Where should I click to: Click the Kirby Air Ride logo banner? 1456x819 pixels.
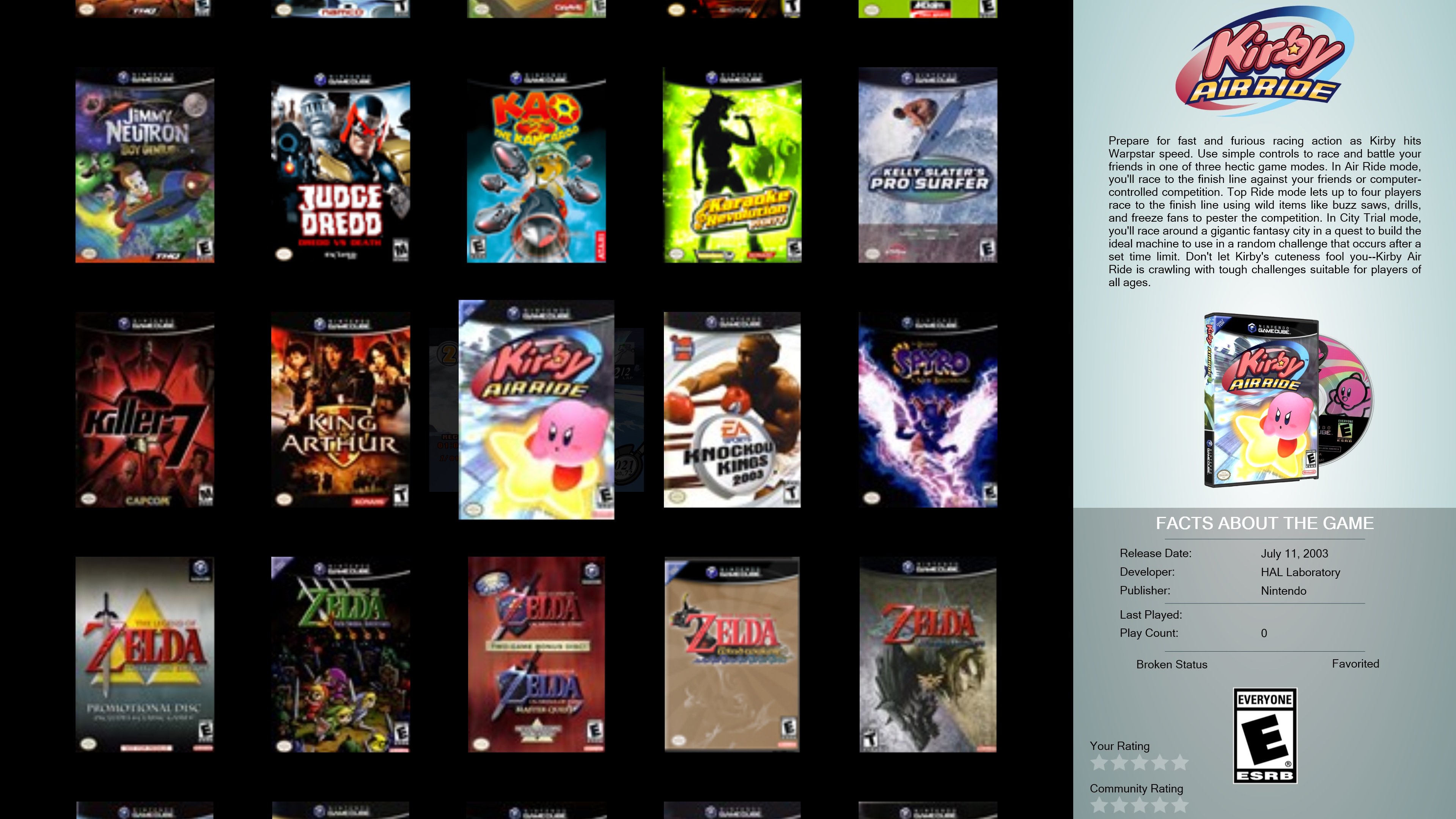click(1264, 61)
